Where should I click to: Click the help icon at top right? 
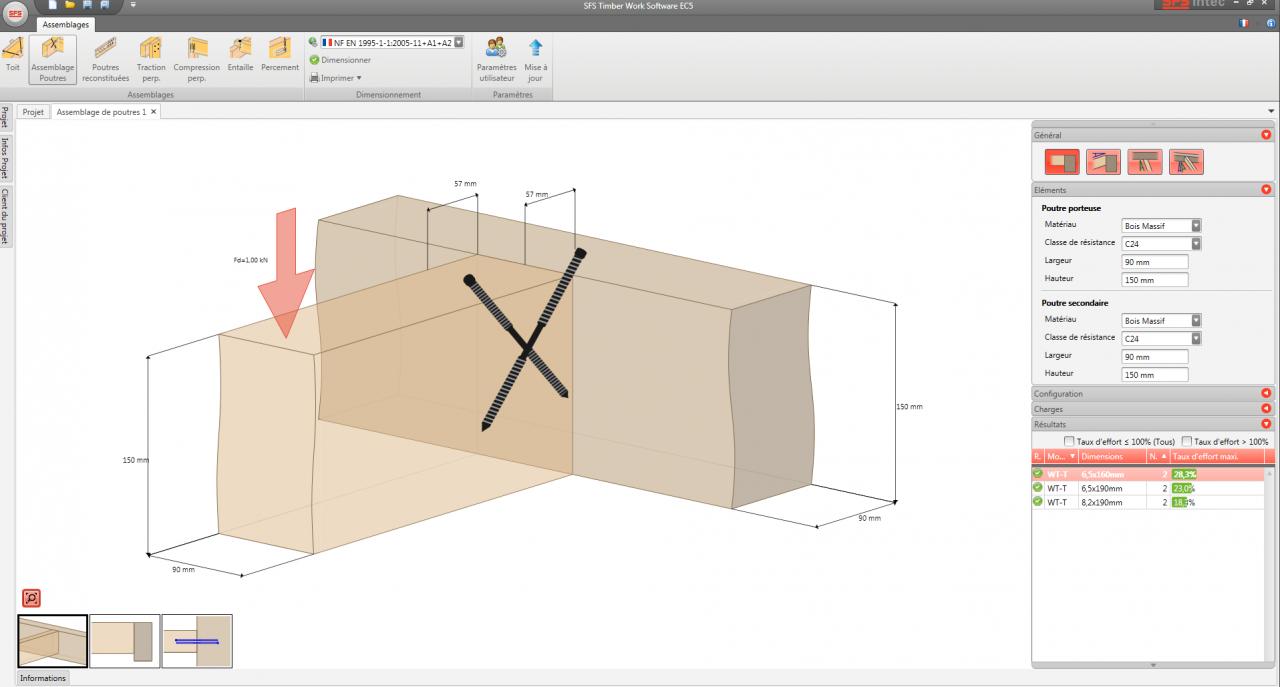point(1270,22)
